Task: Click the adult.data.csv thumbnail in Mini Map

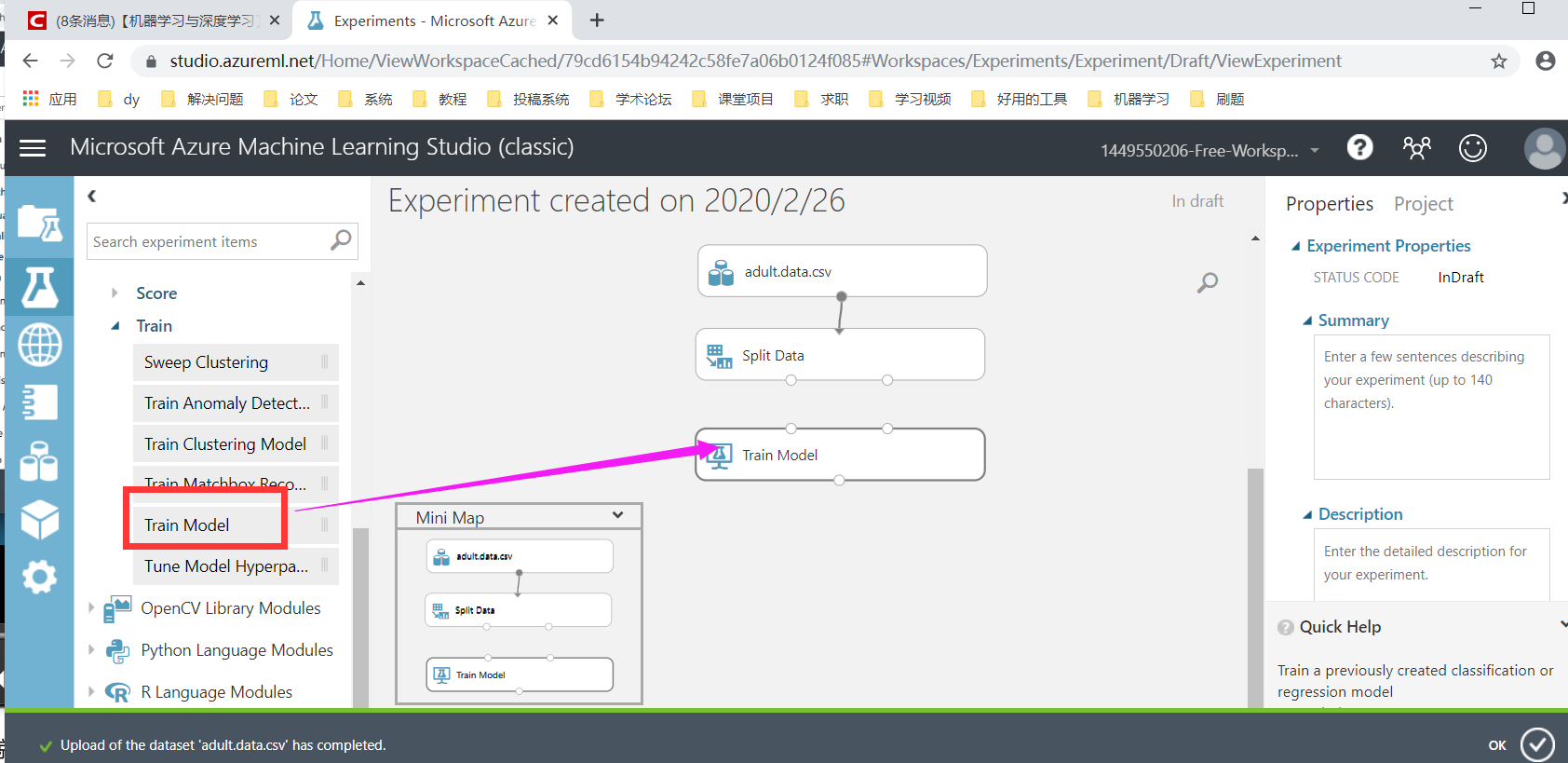Action: (x=520, y=556)
